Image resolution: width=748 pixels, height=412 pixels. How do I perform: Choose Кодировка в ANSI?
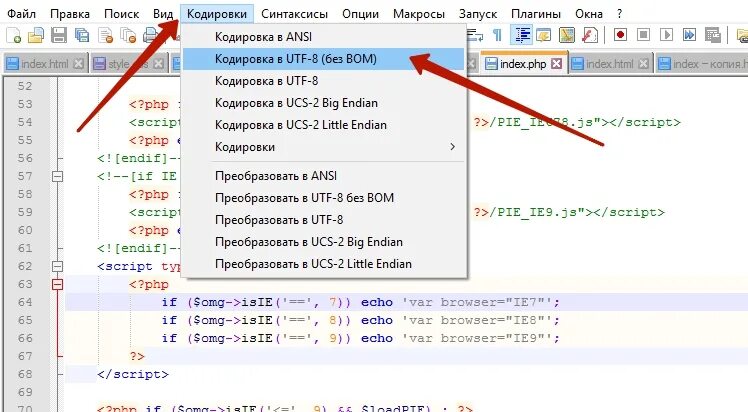tap(323, 37)
